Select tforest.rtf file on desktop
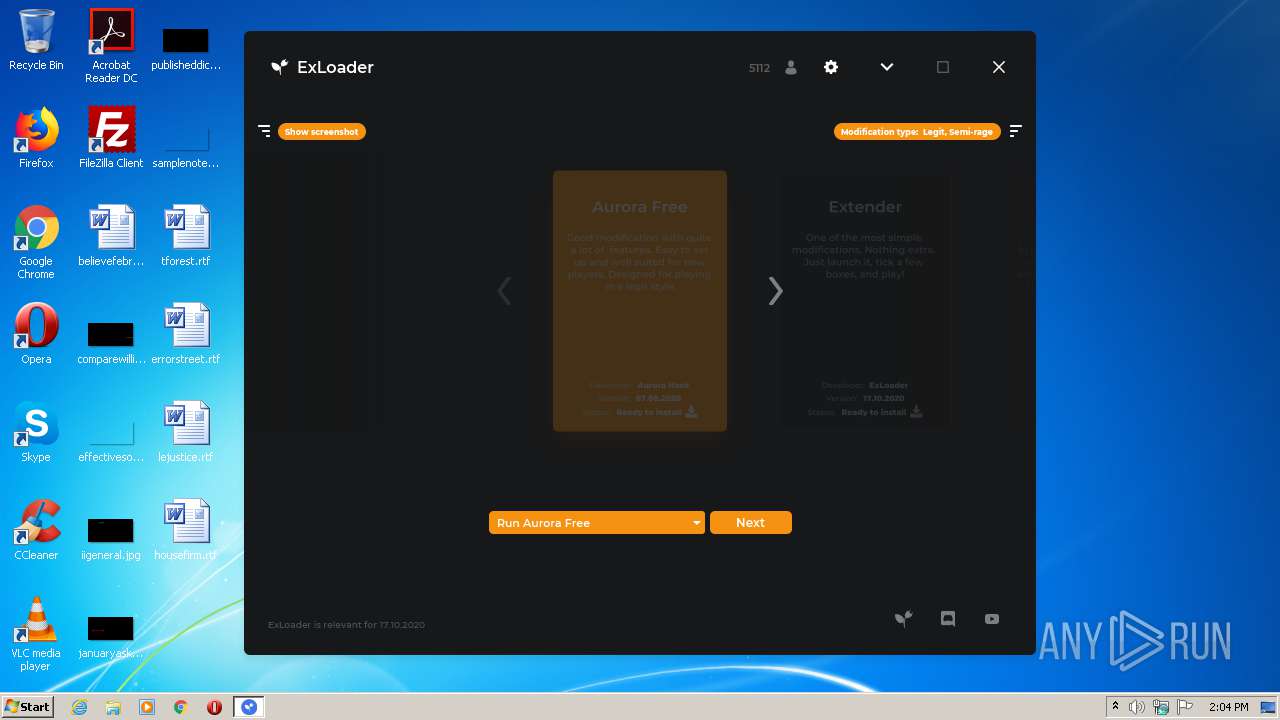 tap(186, 236)
